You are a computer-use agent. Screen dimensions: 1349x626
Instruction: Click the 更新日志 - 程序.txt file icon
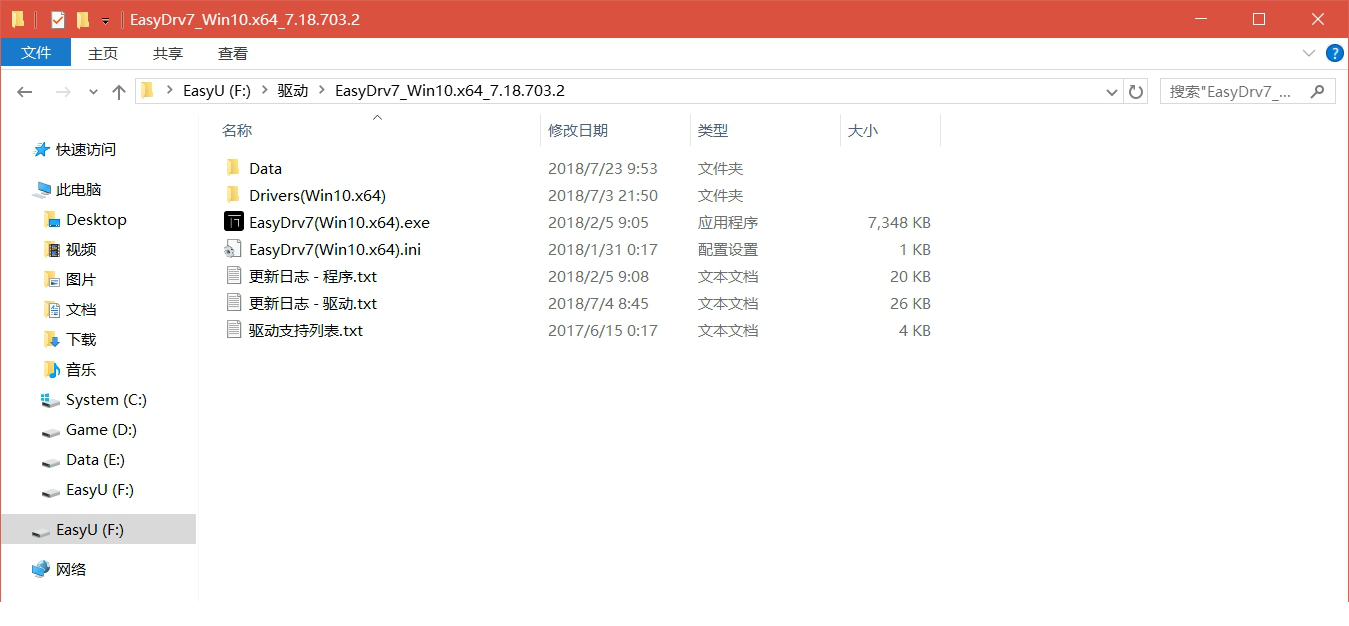234,276
